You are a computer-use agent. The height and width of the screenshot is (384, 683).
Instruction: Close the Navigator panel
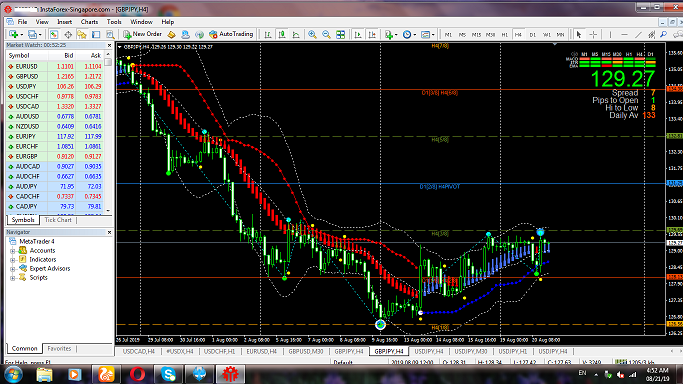109,232
